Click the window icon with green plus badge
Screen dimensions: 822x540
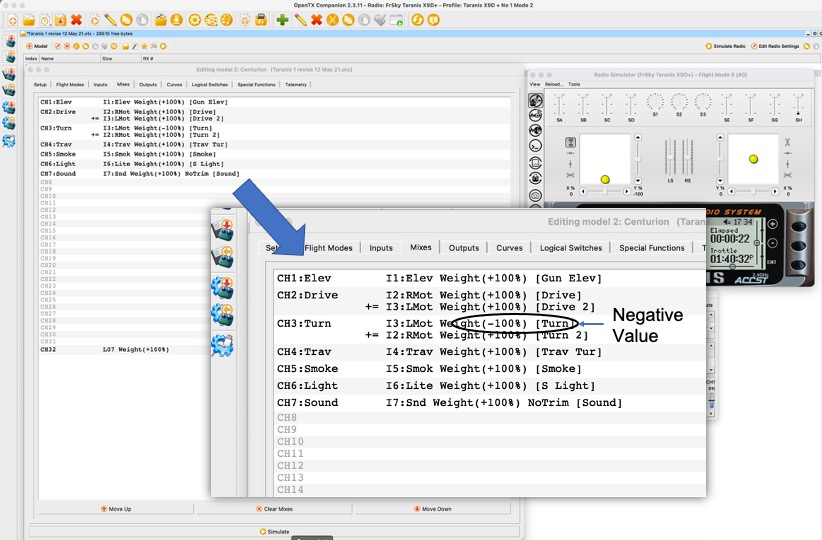click(397, 20)
